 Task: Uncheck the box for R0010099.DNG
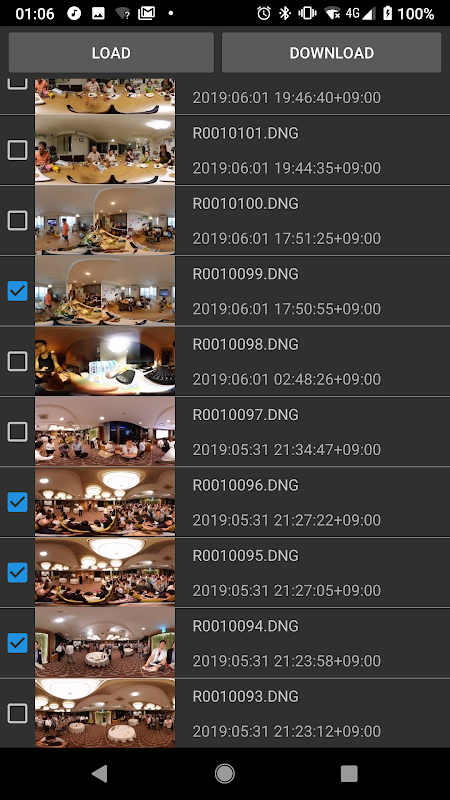tap(17, 291)
